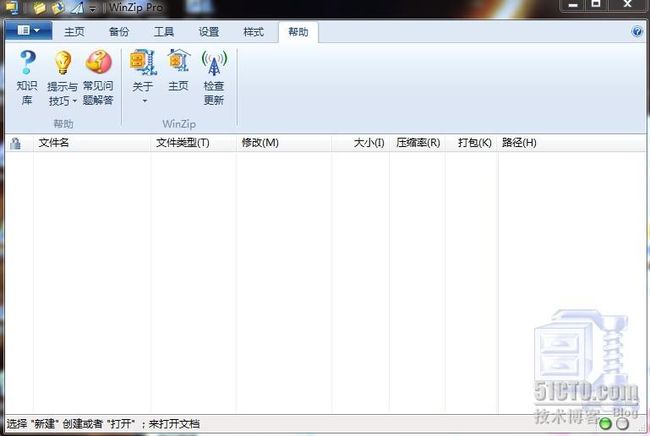Screen dimensions: 650x436
Task: Select the 帮助 ribbon tab
Action: tap(298, 32)
